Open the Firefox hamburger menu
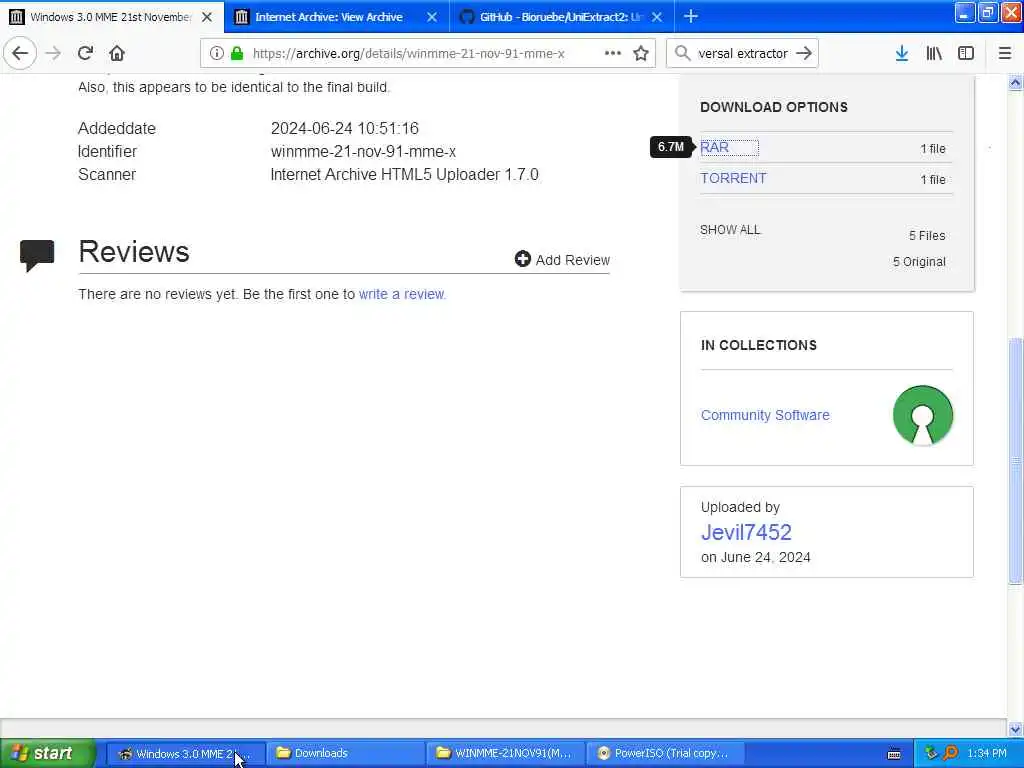 pyautogui.click(x=1004, y=53)
